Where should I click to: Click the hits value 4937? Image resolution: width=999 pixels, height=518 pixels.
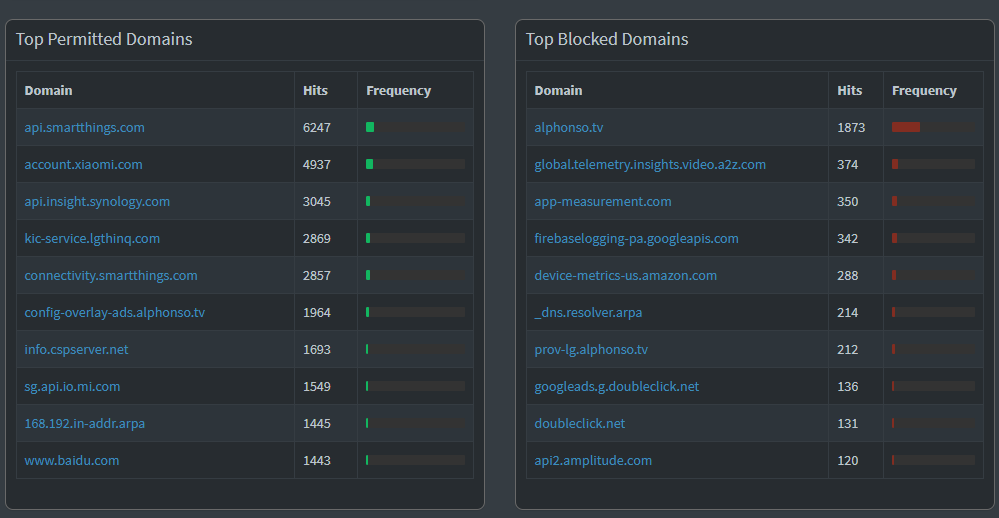point(317,164)
